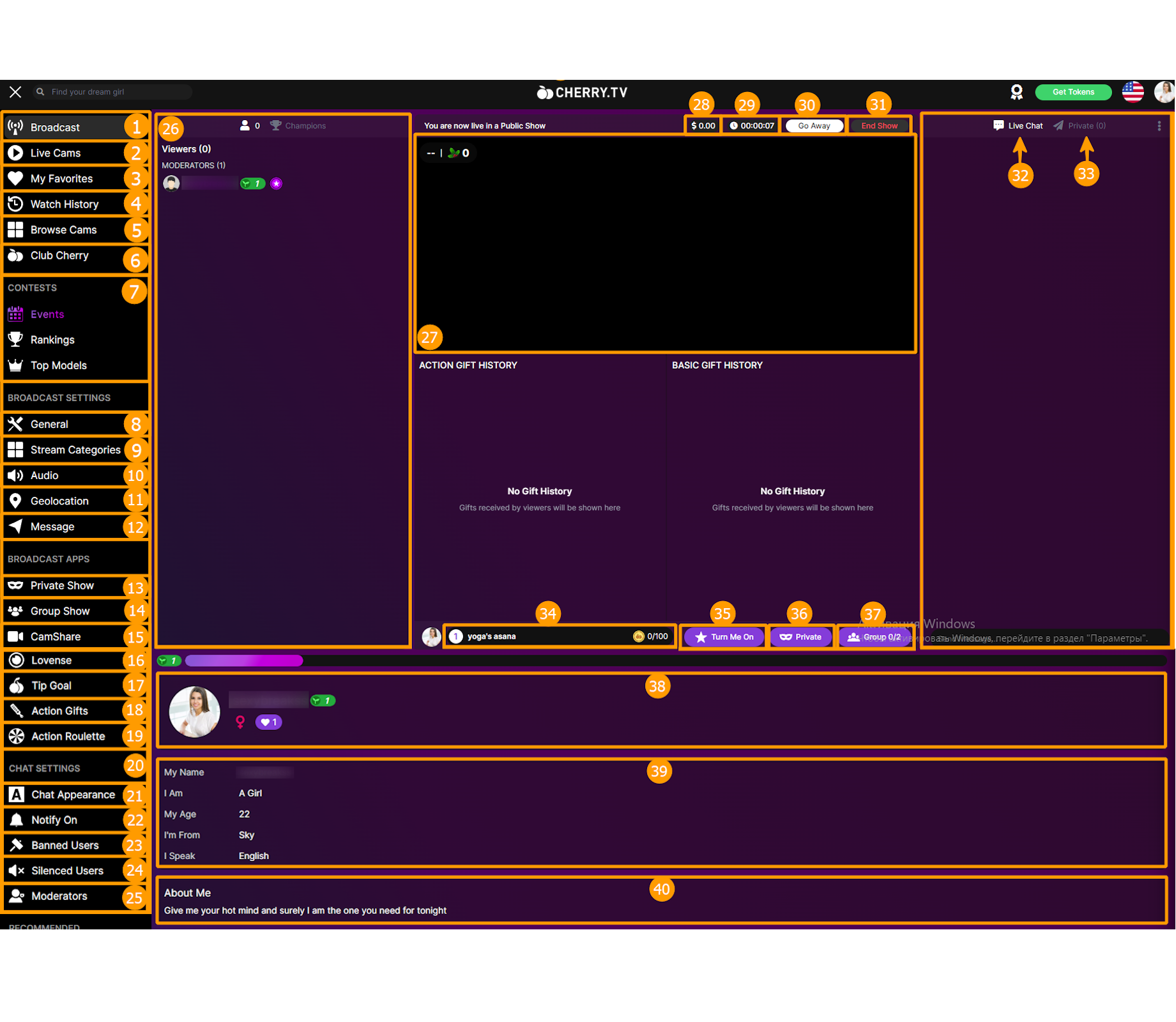Image resolution: width=1176 pixels, height=1022 pixels.
Task: Click the Silenced Users muted speaker icon
Action: click(17, 871)
